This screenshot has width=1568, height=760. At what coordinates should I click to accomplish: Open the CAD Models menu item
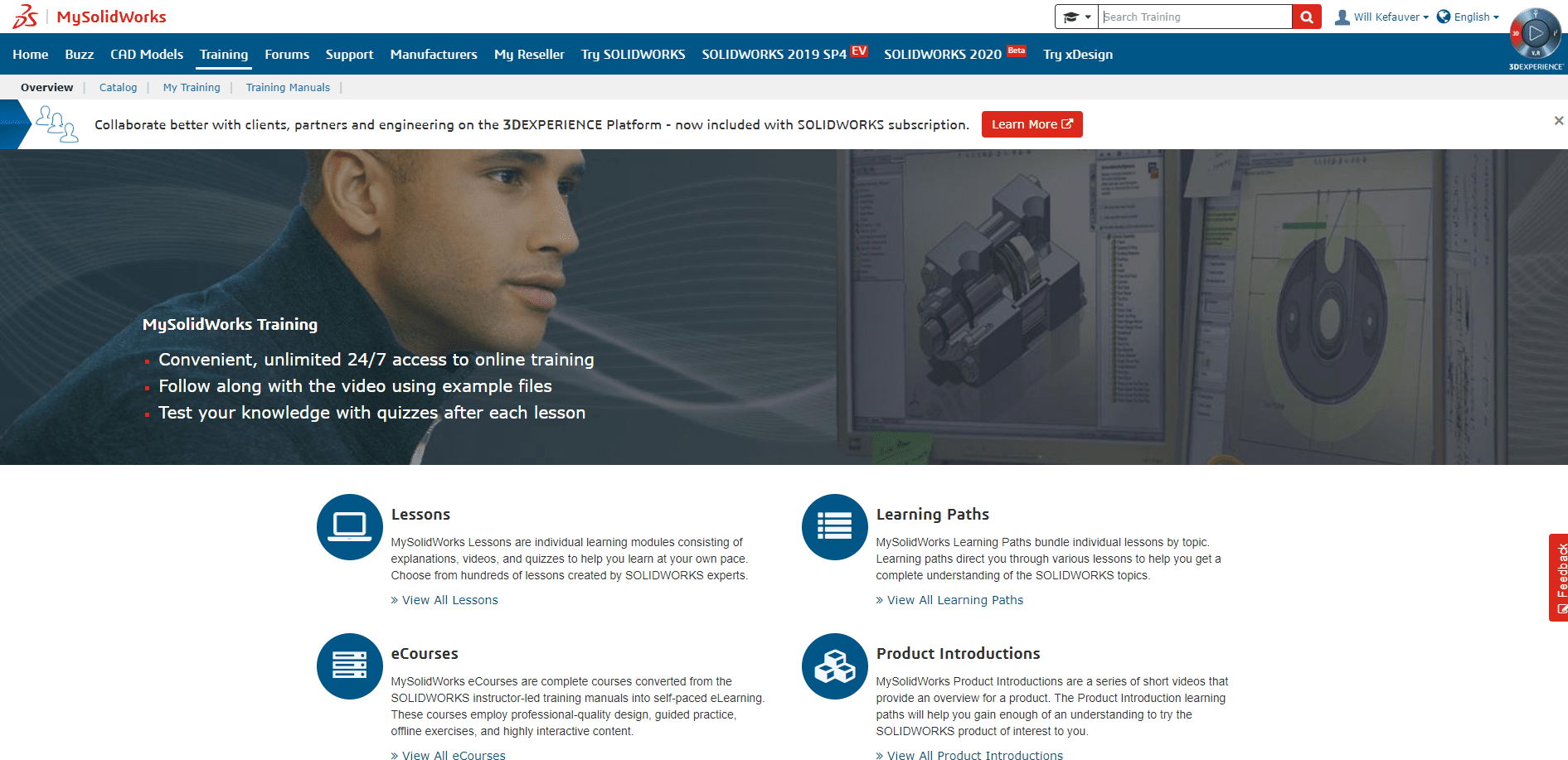147,54
